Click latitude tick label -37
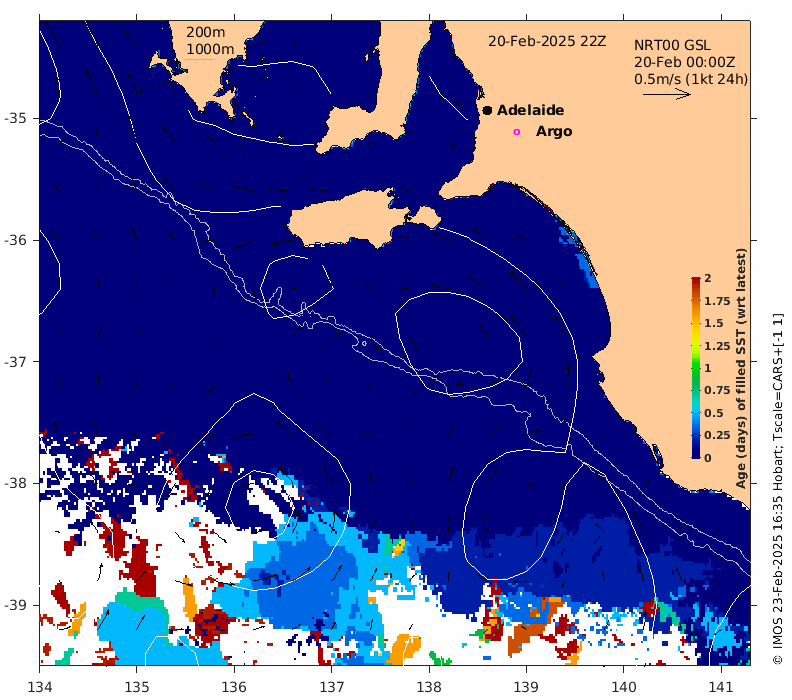 16,362
